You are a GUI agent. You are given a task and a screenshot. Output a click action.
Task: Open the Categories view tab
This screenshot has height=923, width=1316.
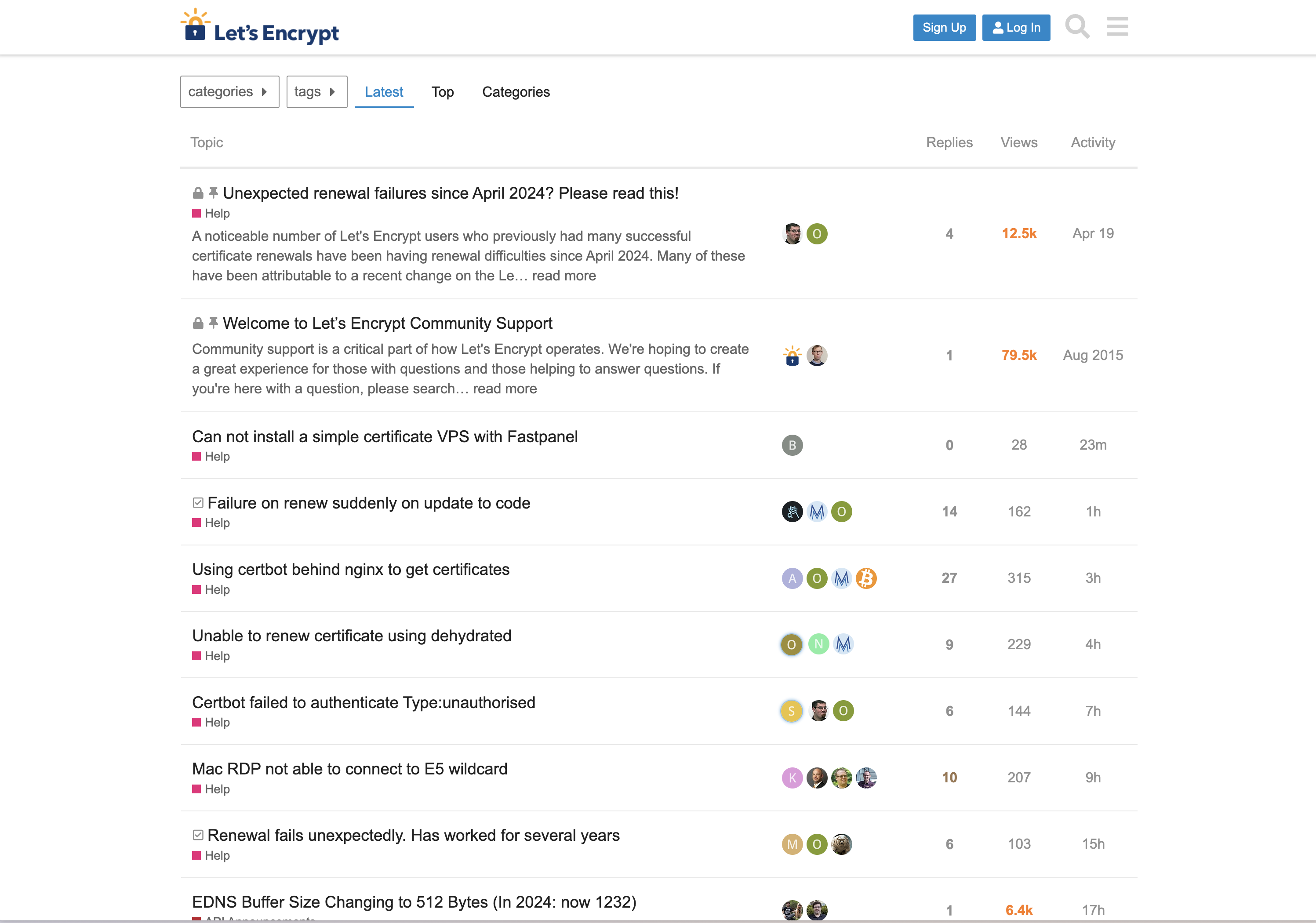515,92
